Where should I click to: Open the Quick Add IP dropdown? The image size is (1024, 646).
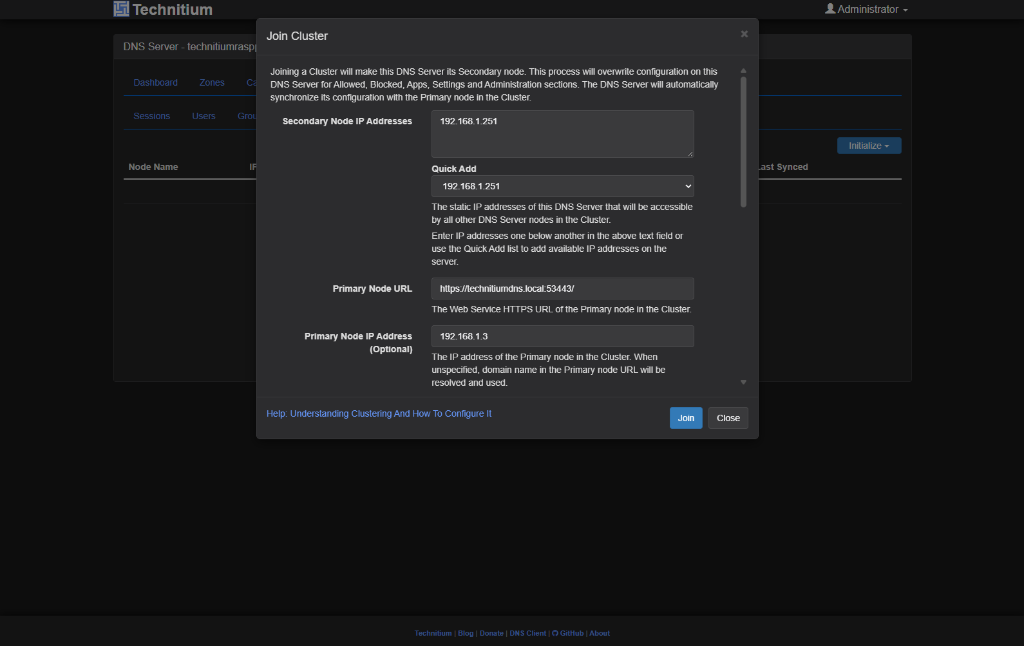point(562,186)
